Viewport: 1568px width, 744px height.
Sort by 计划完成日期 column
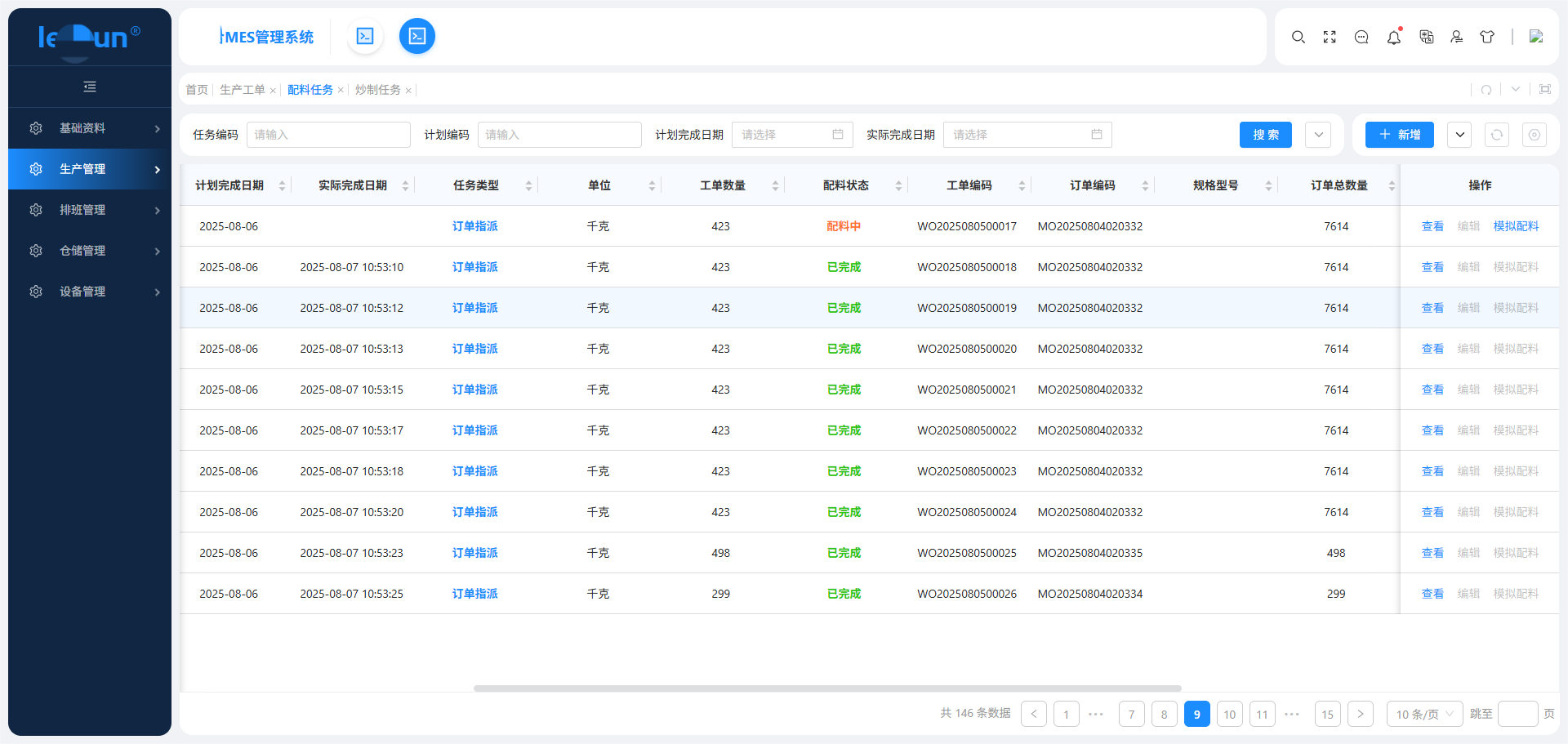pyautogui.click(x=282, y=185)
